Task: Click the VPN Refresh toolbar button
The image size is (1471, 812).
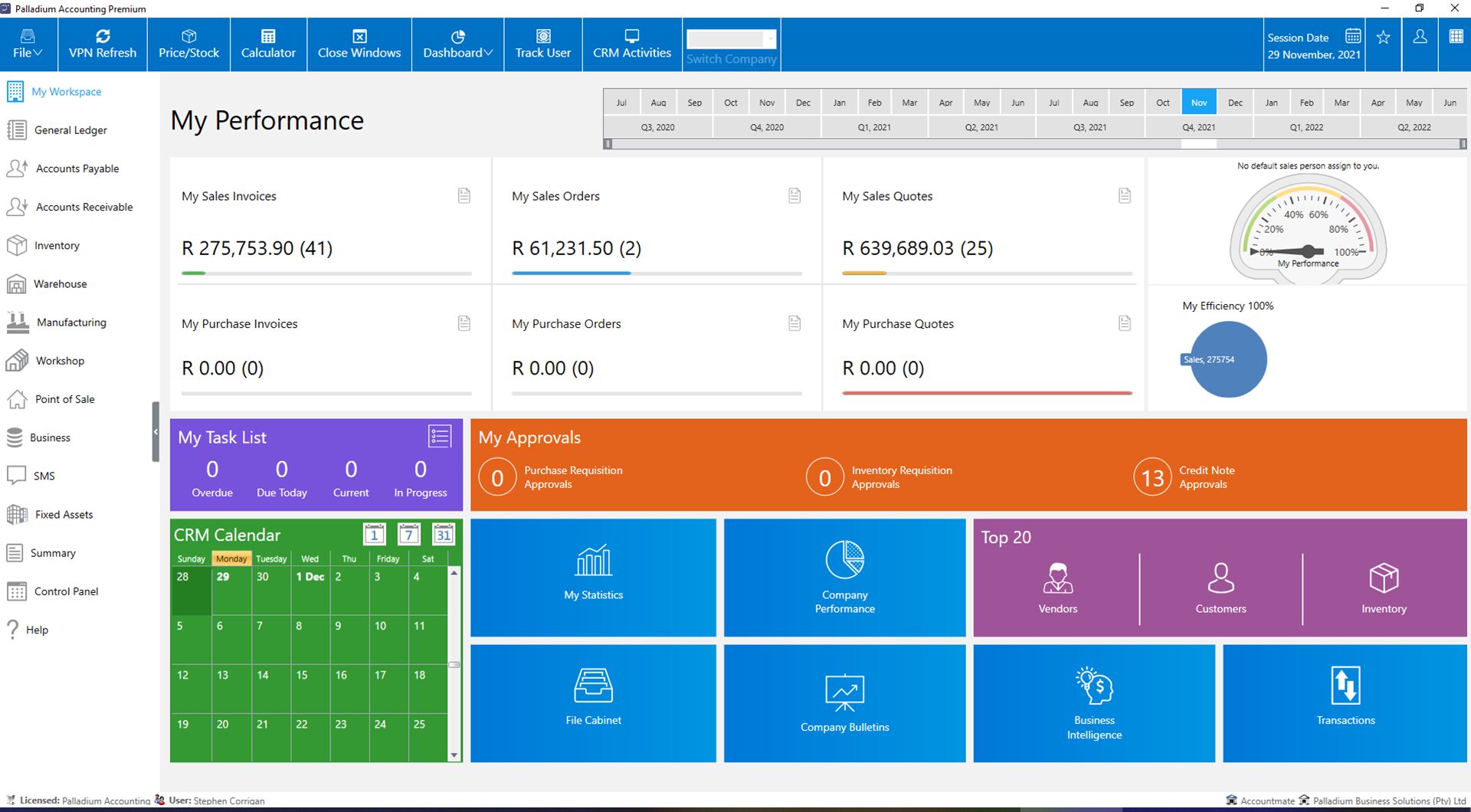Action: pyautogui.click(x=103, y=44)
